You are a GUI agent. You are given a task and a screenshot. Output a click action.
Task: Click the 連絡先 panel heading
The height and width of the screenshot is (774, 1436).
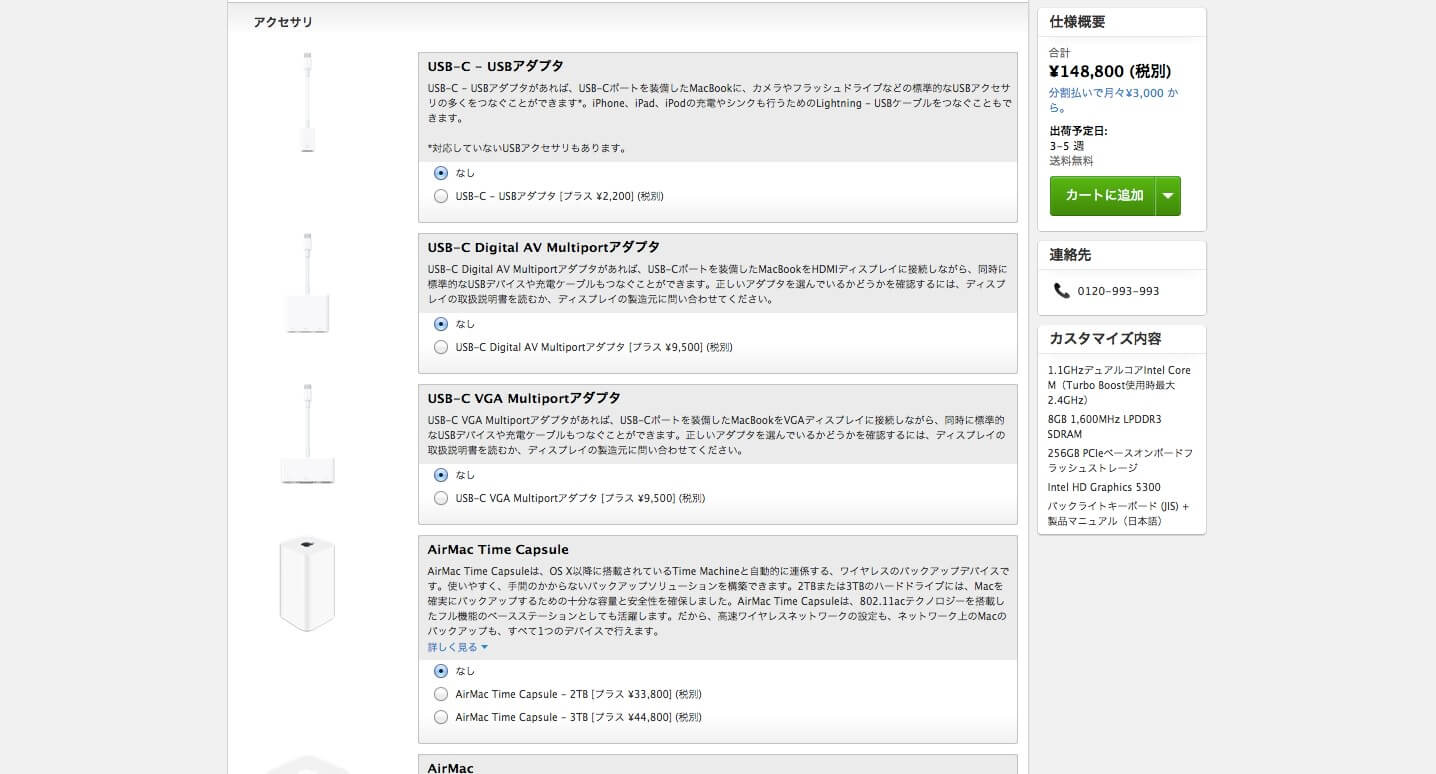1070,254
